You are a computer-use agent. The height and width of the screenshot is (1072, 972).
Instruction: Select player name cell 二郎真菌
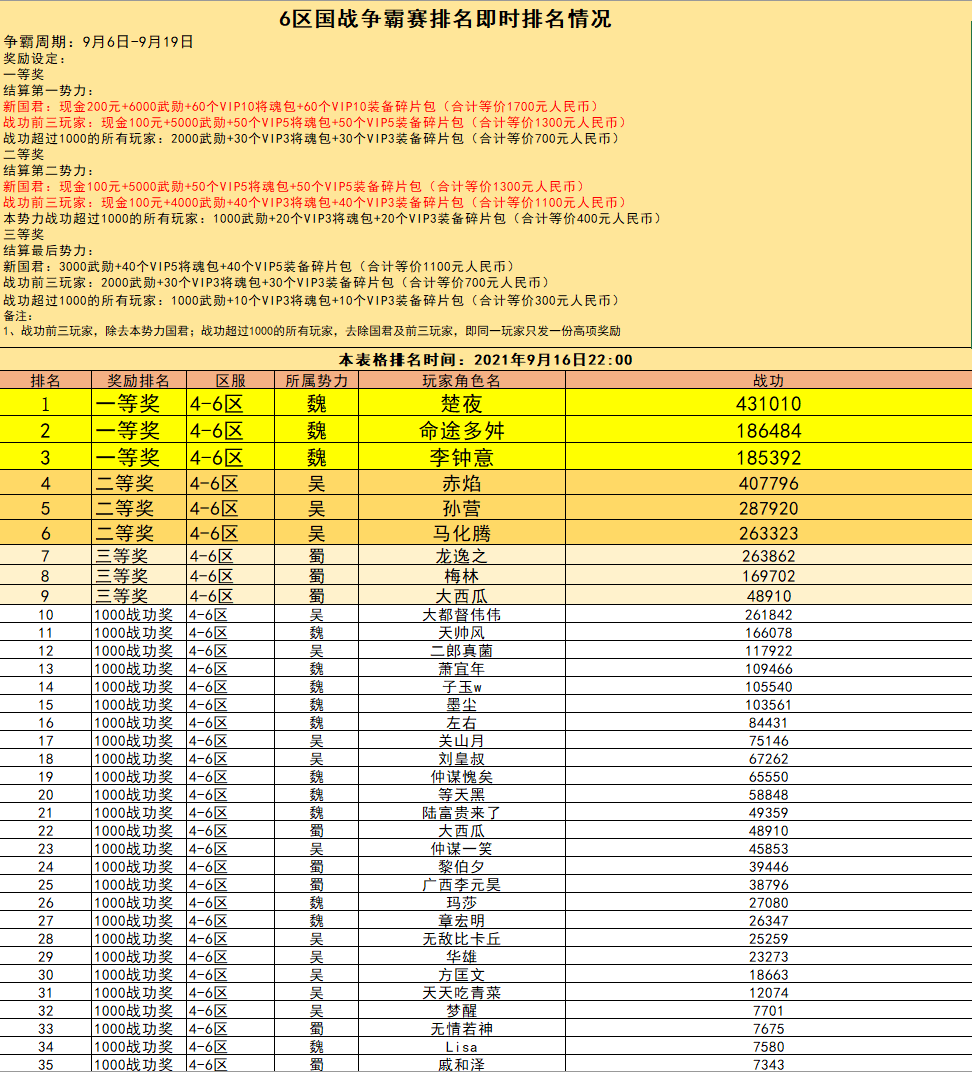coord(461,650)
